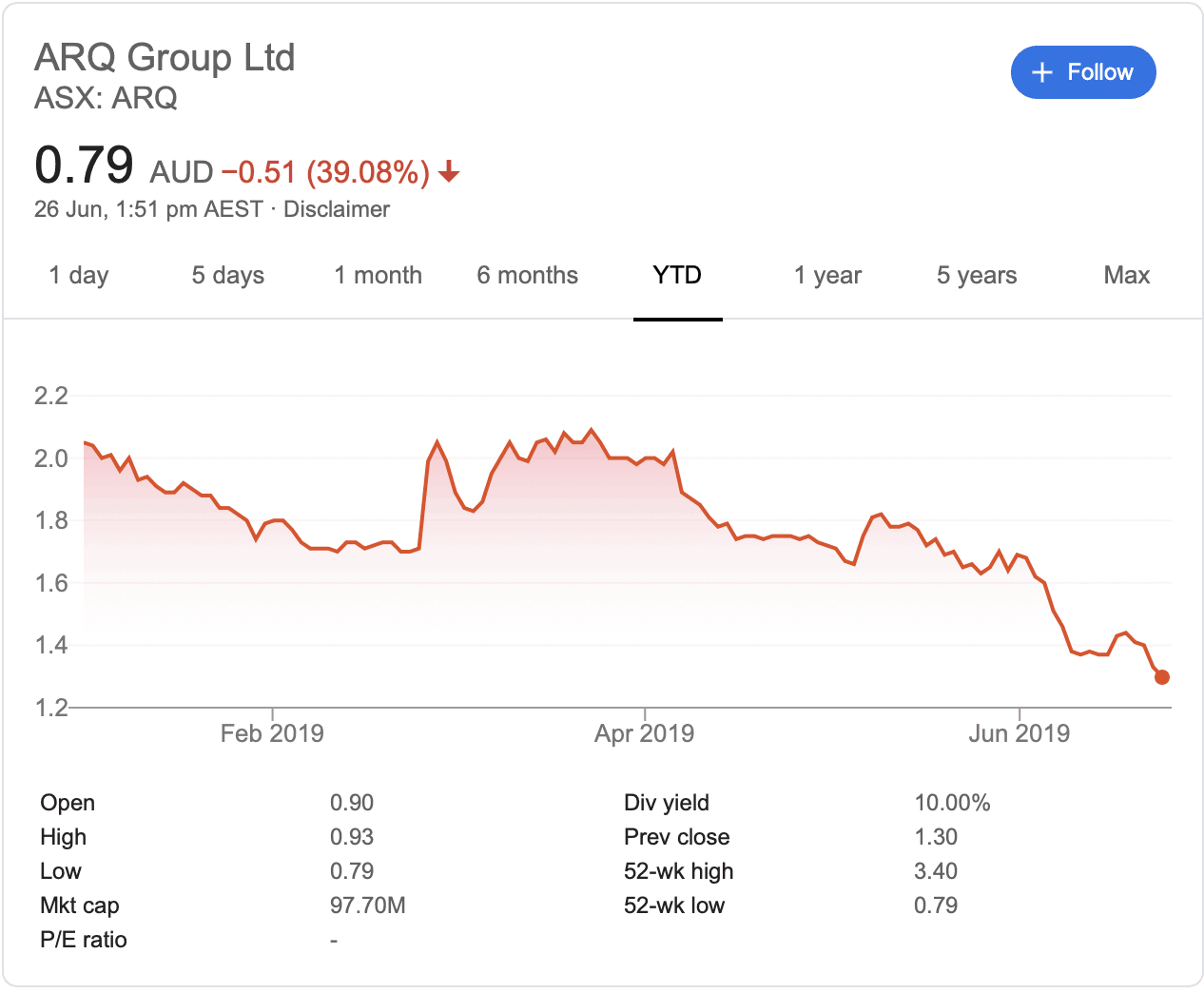Click the ASX: ARQ ticker text
Viewport: 1204px width, 993px height.
point(106,98)
